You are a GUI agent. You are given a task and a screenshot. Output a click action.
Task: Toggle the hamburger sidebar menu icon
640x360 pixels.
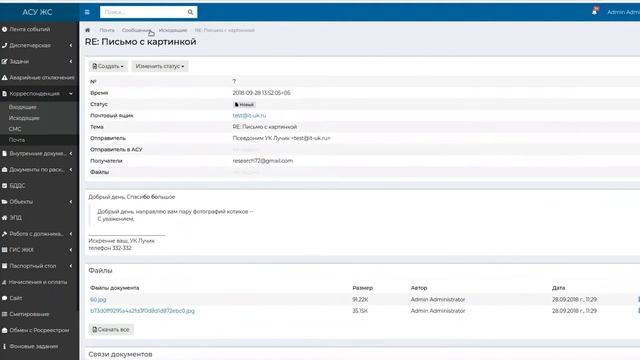[x=87, y=12]
